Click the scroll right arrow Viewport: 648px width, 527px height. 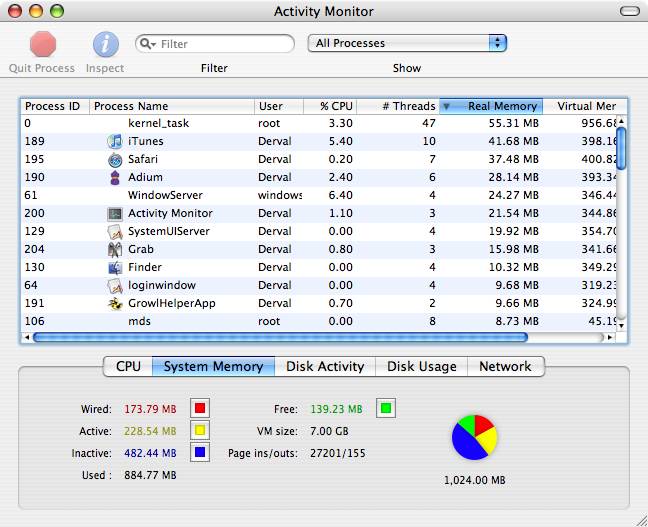(x=610, y=337)
